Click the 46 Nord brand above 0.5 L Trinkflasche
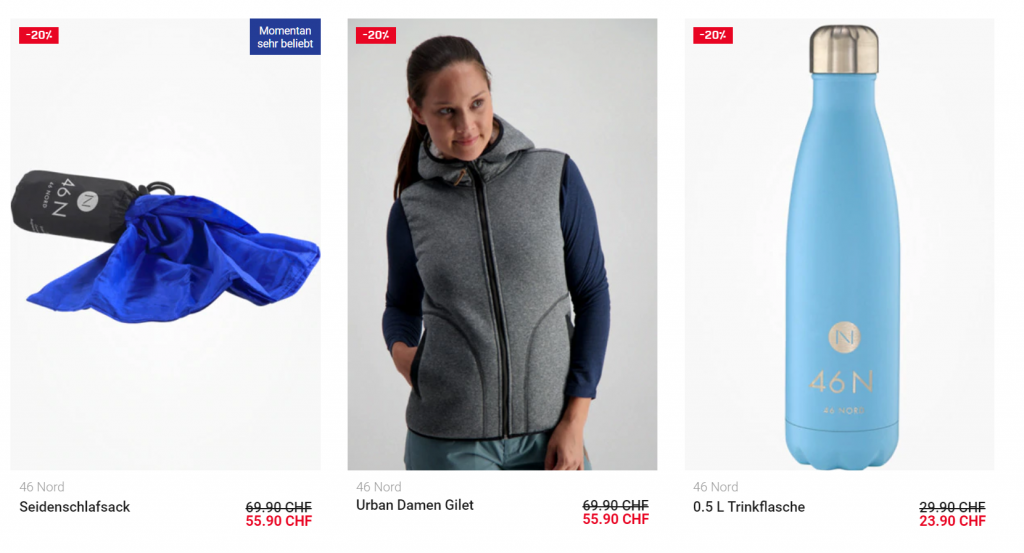The image size is (1024, 553). click(x=716, y=487)
